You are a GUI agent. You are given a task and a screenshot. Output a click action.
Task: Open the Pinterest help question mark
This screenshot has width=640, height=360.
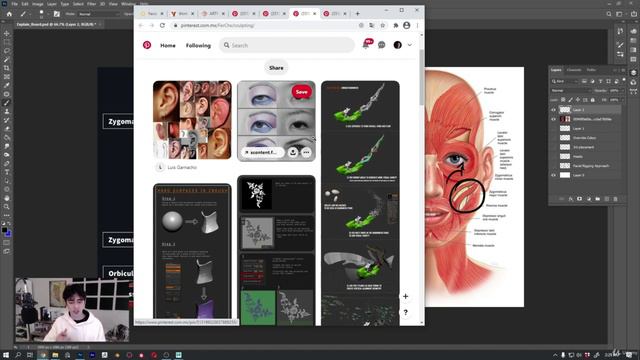(x=405, y=312)
